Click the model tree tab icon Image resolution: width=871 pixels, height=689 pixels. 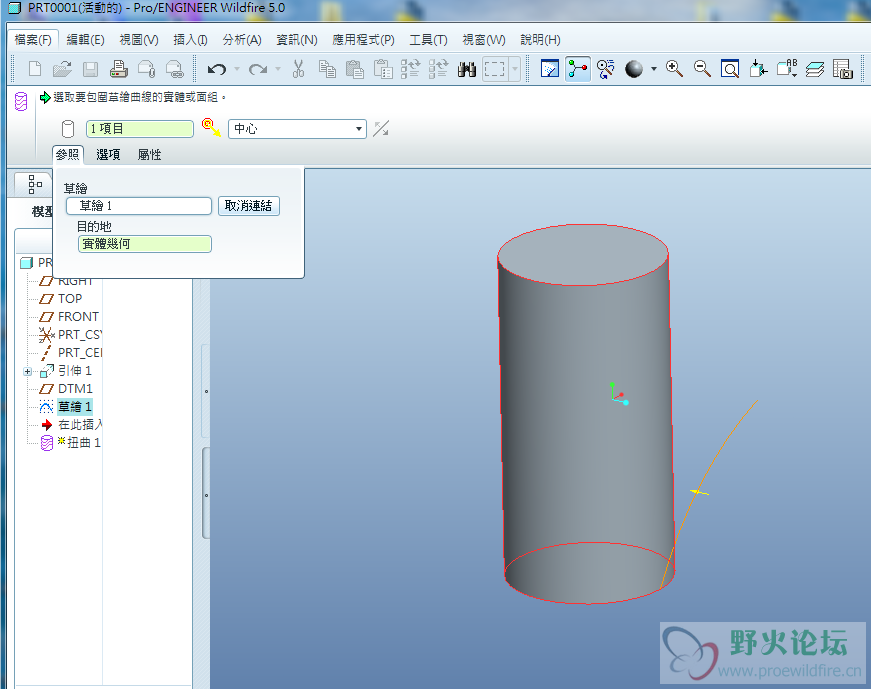click(34, 184)
